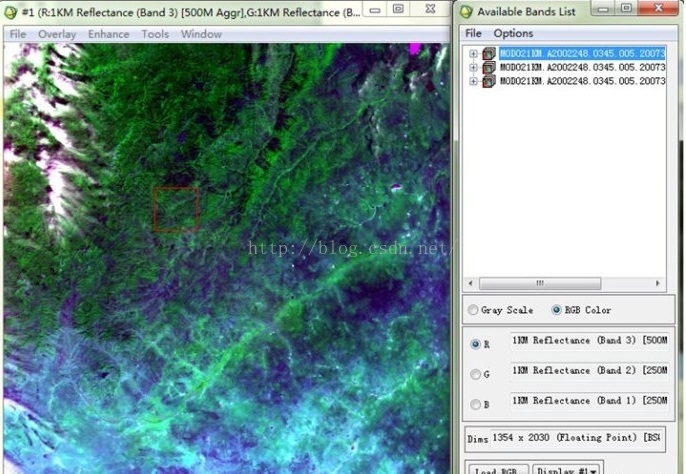
Task: Click the first MOD021KM file icon
Action: tap(489, 53)
